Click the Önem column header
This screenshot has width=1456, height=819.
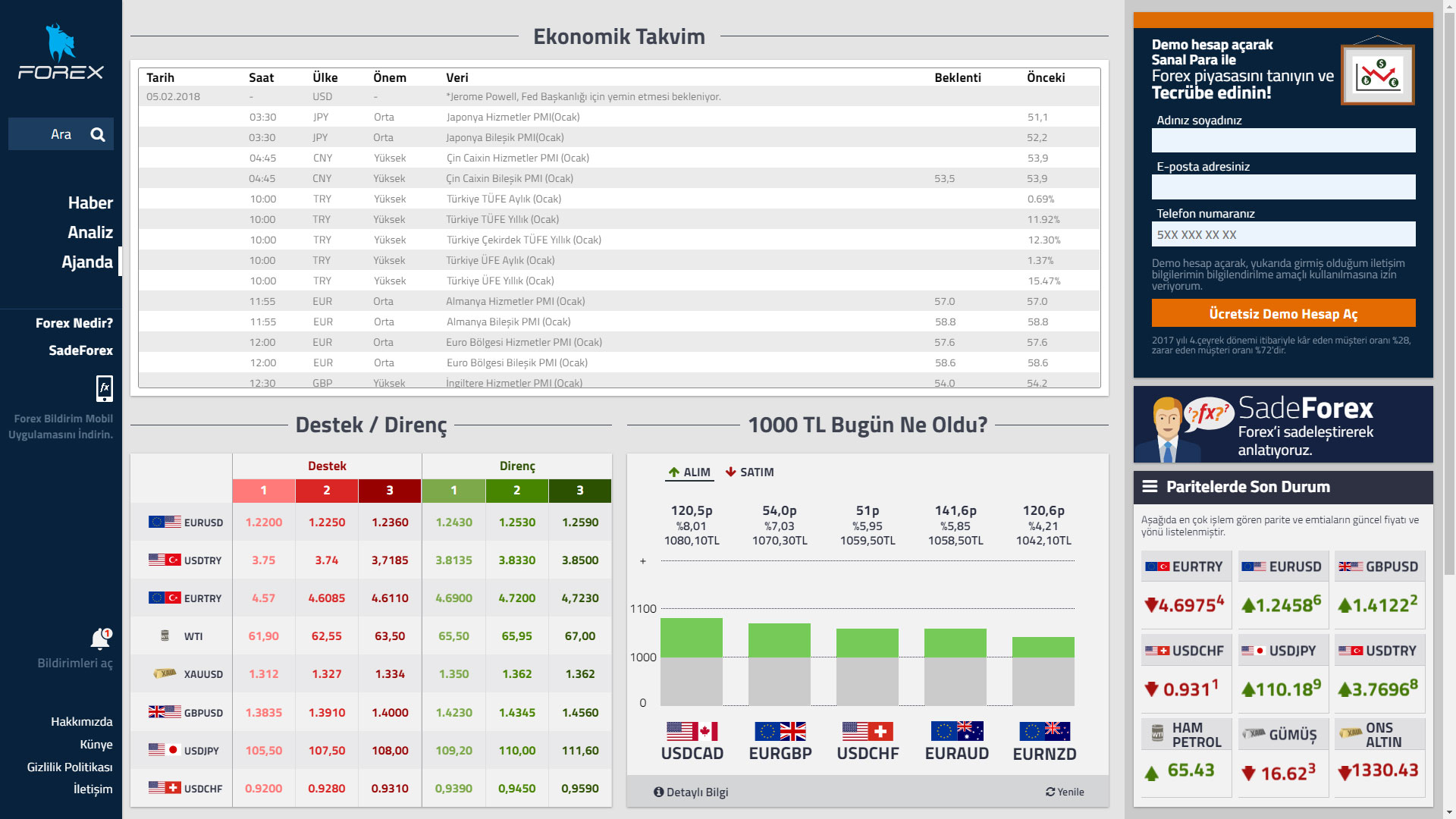coord(390,77)
